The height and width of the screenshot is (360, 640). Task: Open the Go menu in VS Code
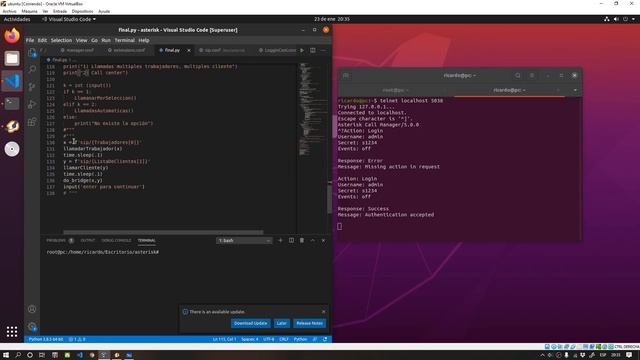pyautogui.click(x=94, y=40)
